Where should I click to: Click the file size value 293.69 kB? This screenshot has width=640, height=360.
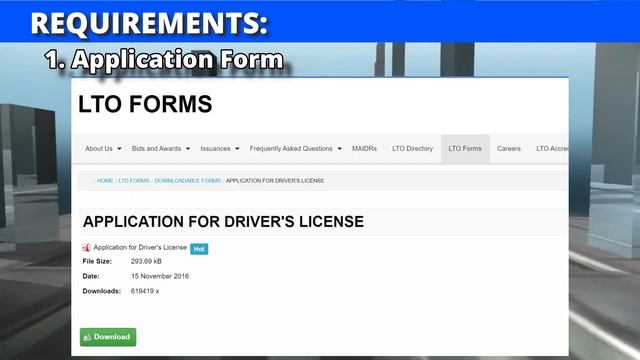[146, 261]
